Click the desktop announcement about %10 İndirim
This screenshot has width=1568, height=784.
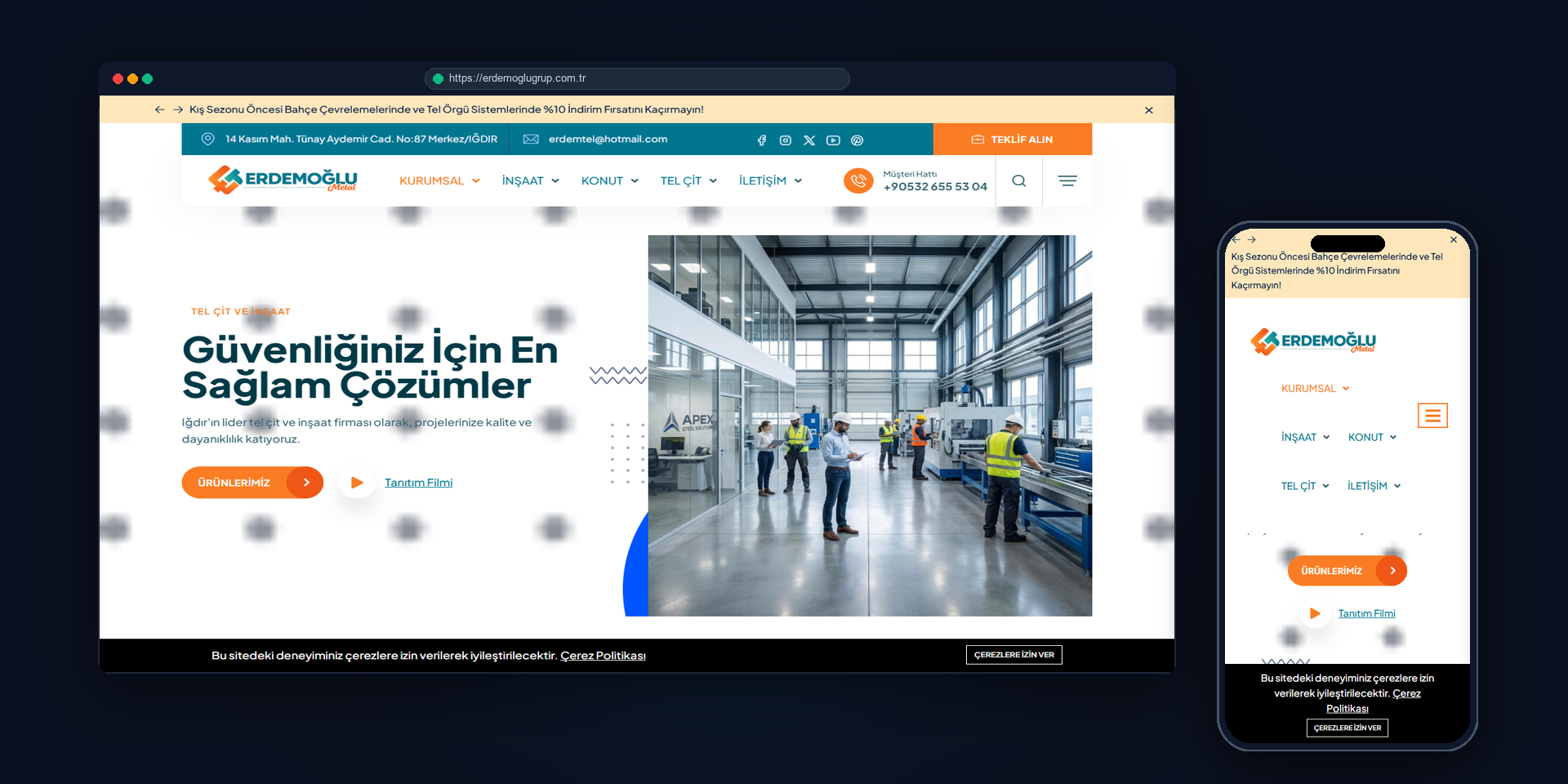(x=446, y=109)
